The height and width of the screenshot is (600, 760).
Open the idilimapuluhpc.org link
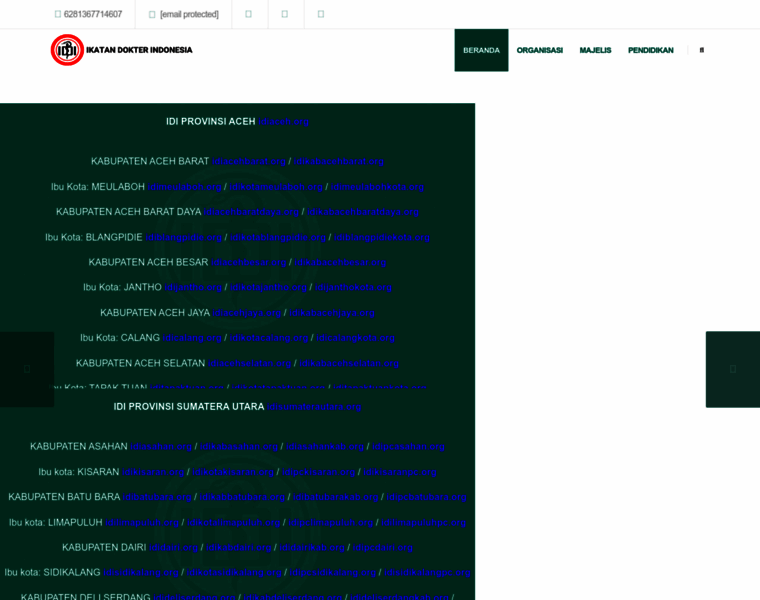[x=424, y=523]
